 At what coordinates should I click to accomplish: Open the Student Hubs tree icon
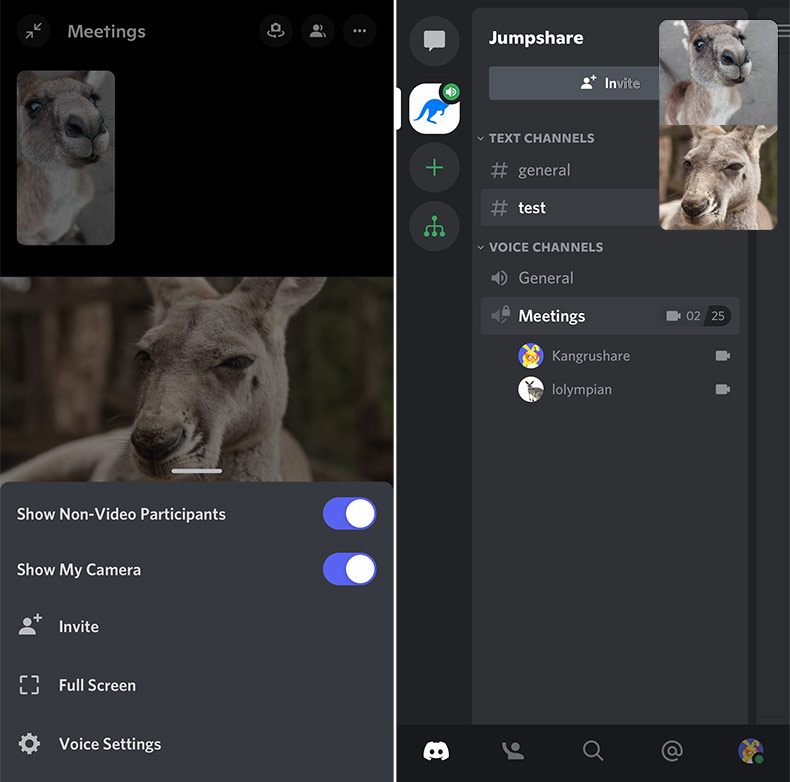(x=434, y=227)
